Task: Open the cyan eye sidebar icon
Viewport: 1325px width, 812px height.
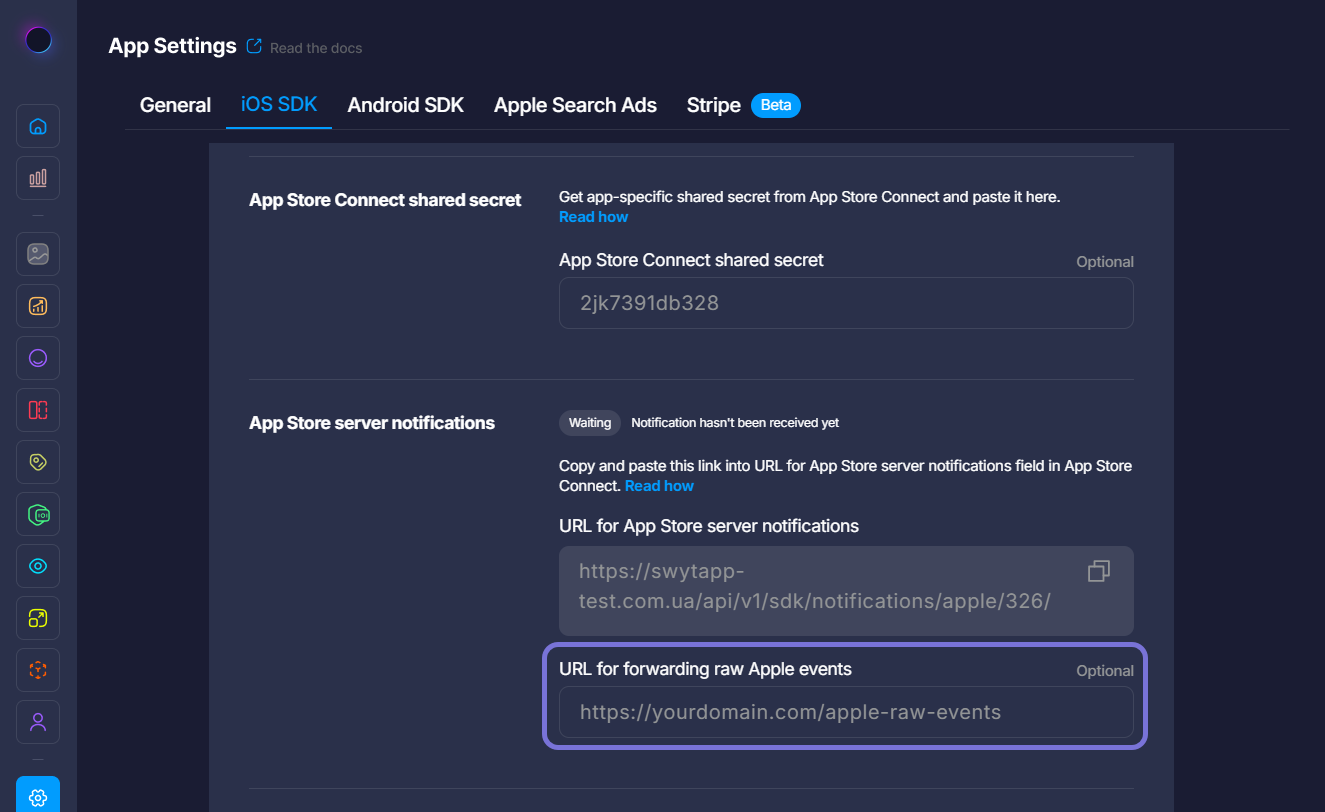Action: (38, 566)
